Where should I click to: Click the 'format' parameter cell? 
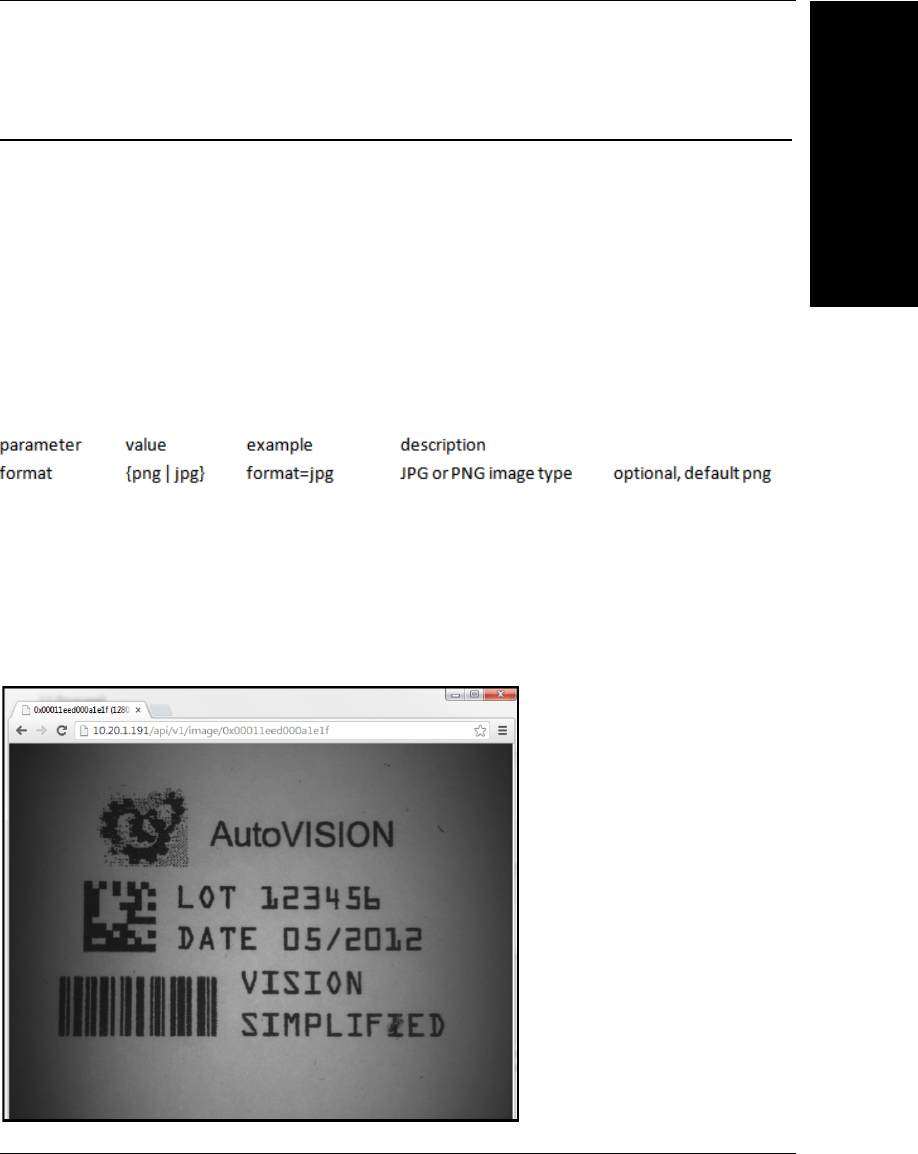26,473
